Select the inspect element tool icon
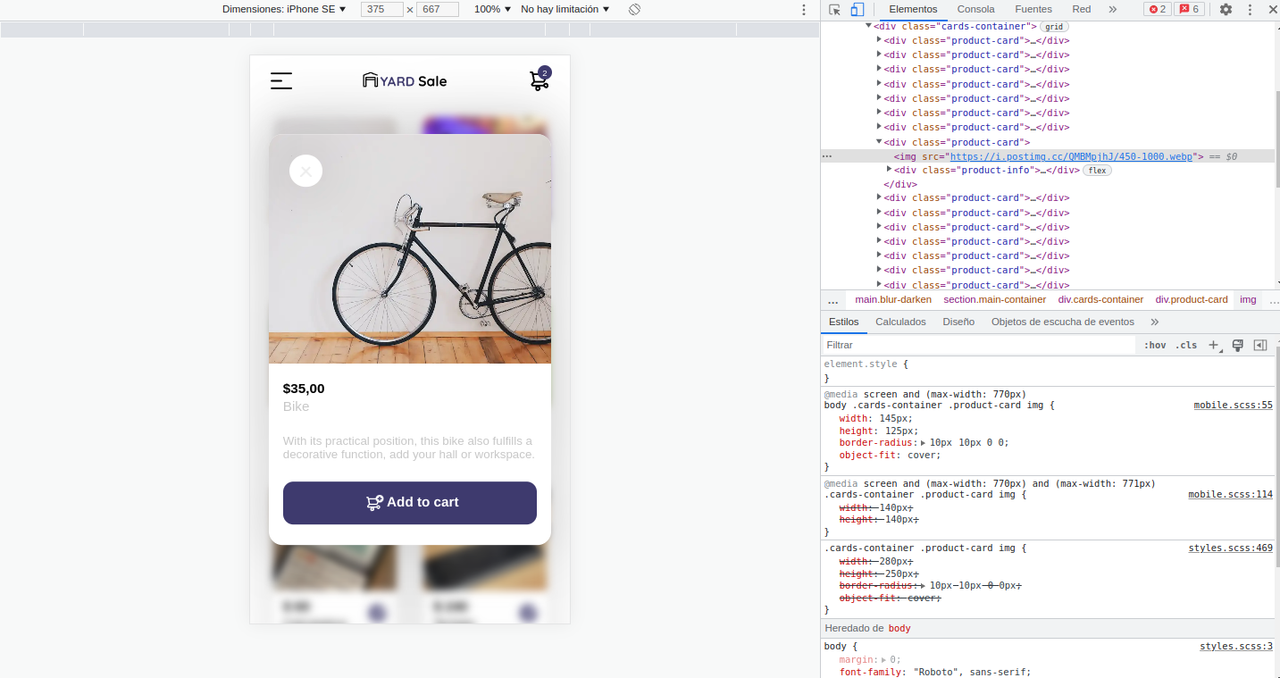The image size is (1280, 678). point(834,9)
